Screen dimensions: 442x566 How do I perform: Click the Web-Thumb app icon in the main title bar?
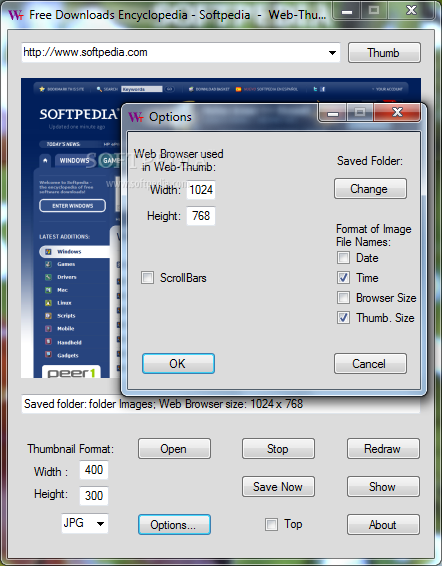pos(16,15)
